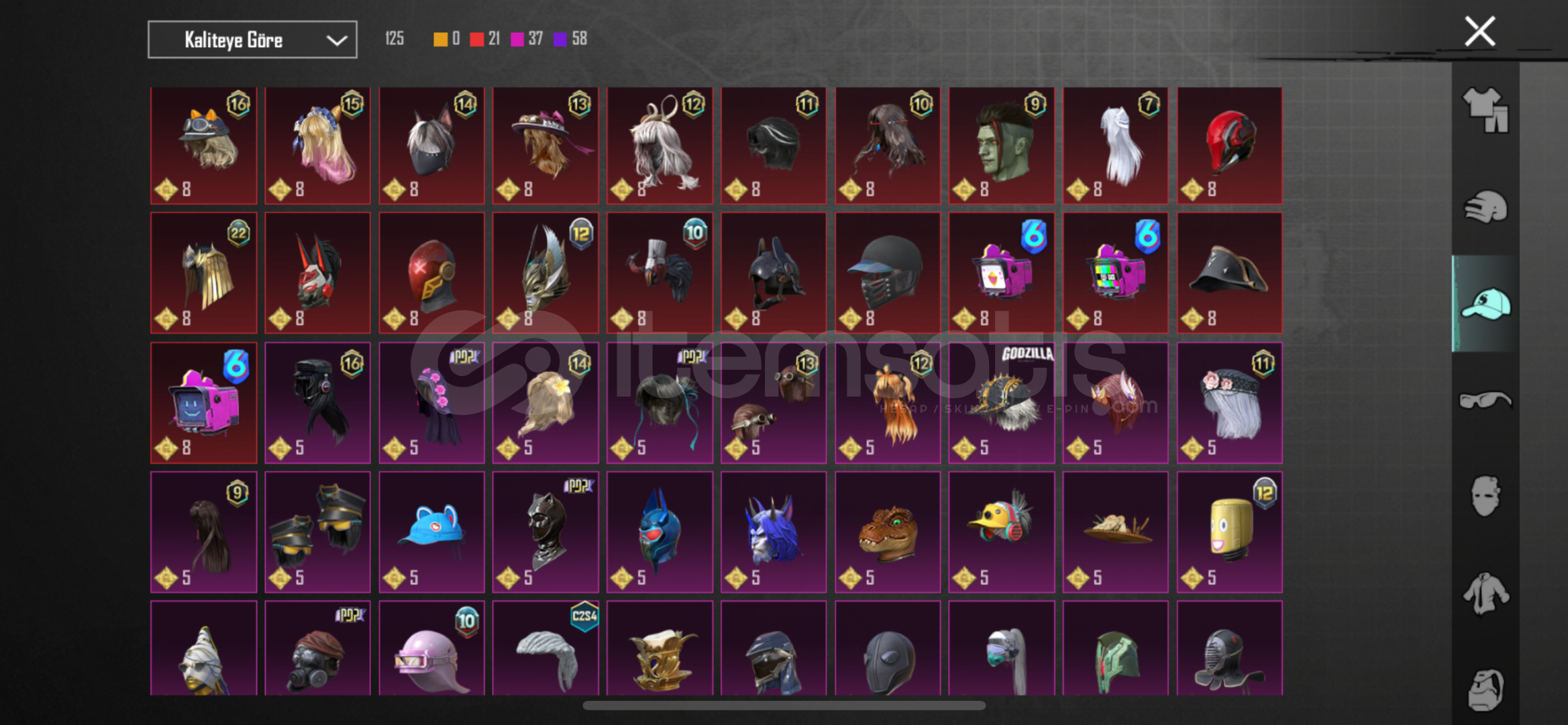Select the Godzilla labeled cap item
The height and width of the screenshot is (725, 1568).
[x=1001, y=403]
